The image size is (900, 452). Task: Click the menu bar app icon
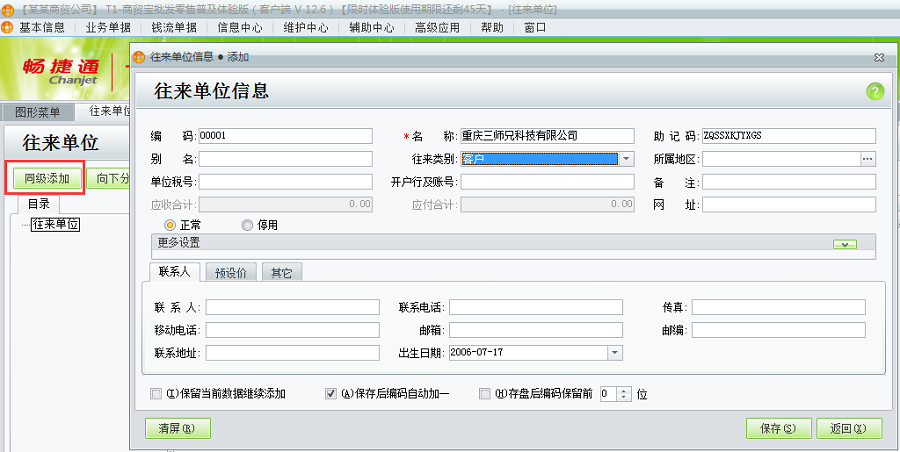[x=7, y=27]
